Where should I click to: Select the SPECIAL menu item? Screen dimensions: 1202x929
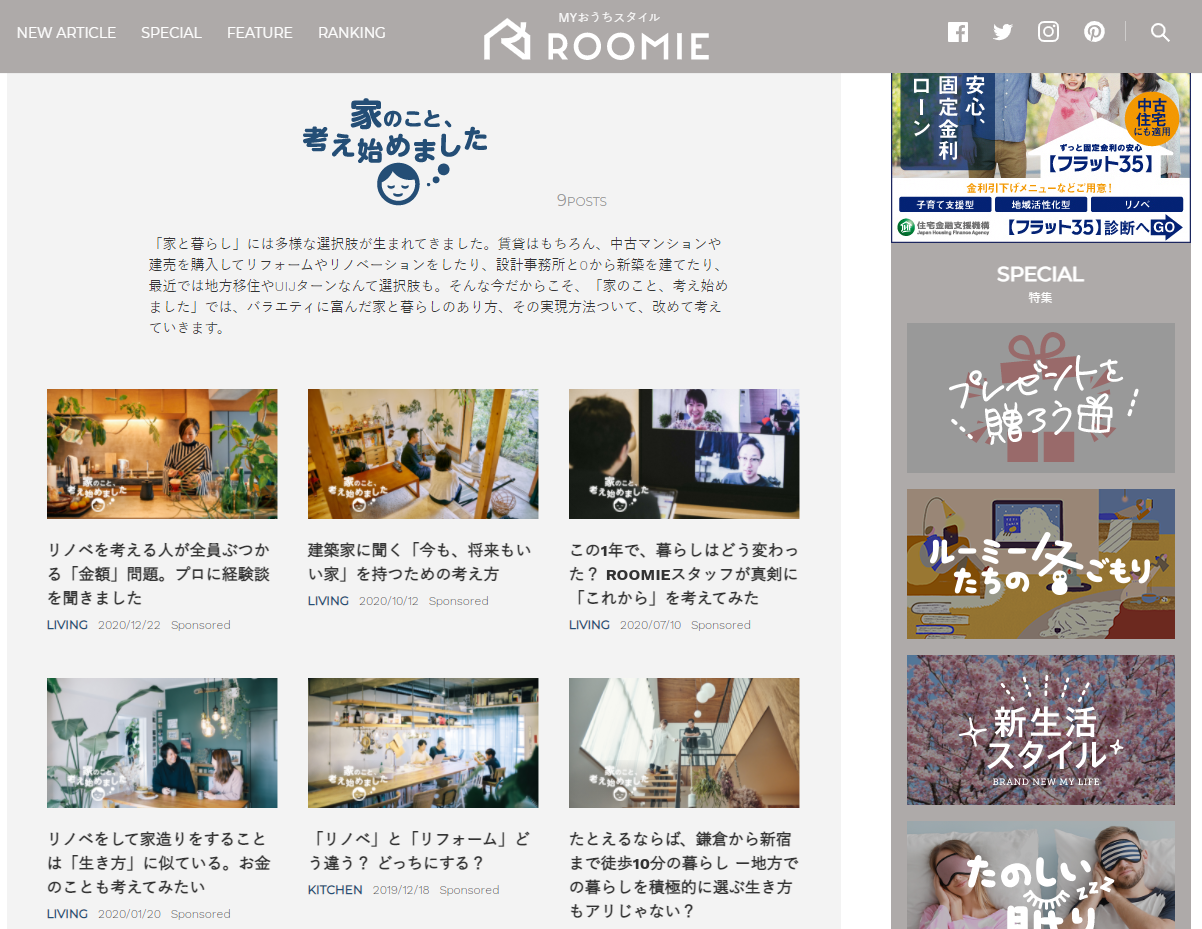(171, 33)
